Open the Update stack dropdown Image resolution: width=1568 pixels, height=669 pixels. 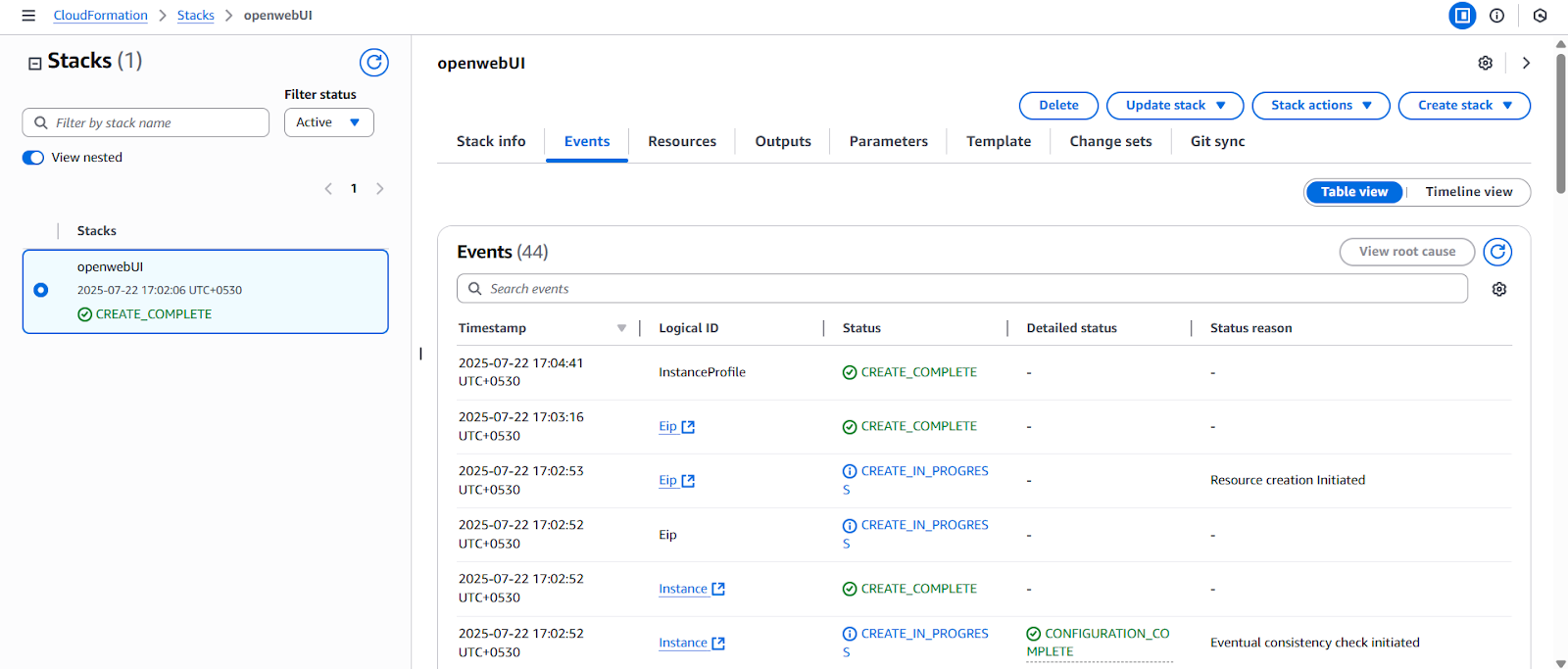pos(1175,106)
